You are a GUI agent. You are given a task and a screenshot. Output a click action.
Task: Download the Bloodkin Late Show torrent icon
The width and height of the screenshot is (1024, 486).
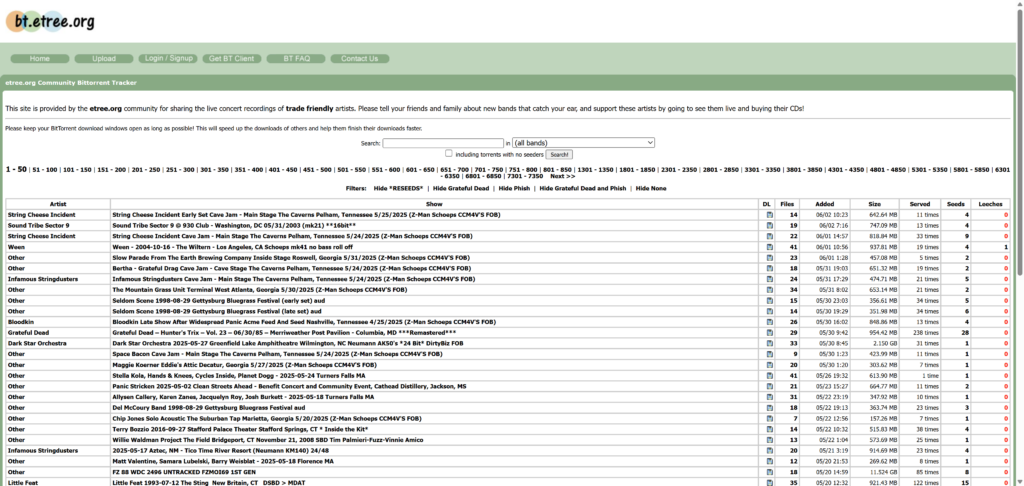[769, 322]
